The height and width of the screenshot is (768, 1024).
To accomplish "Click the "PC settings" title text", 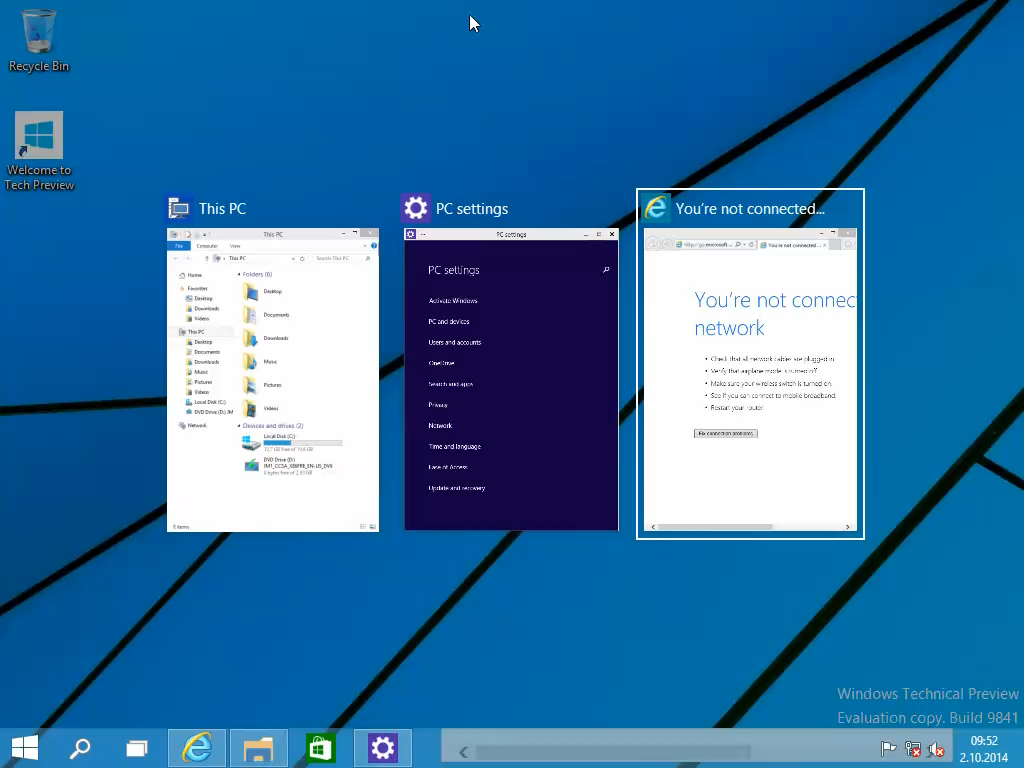I will (x=472, y=209).
